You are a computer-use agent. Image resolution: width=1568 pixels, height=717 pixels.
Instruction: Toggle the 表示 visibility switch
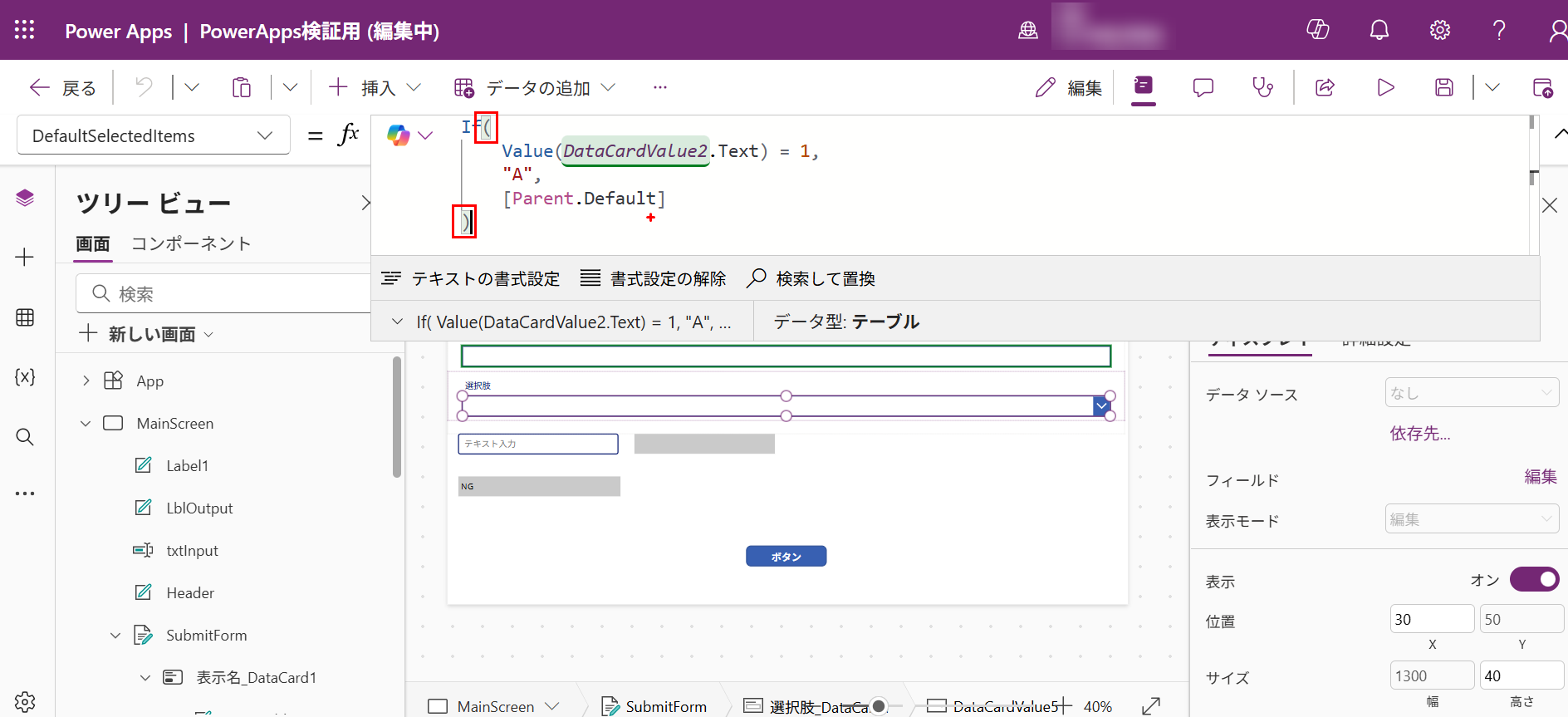tap(1534, 579)
